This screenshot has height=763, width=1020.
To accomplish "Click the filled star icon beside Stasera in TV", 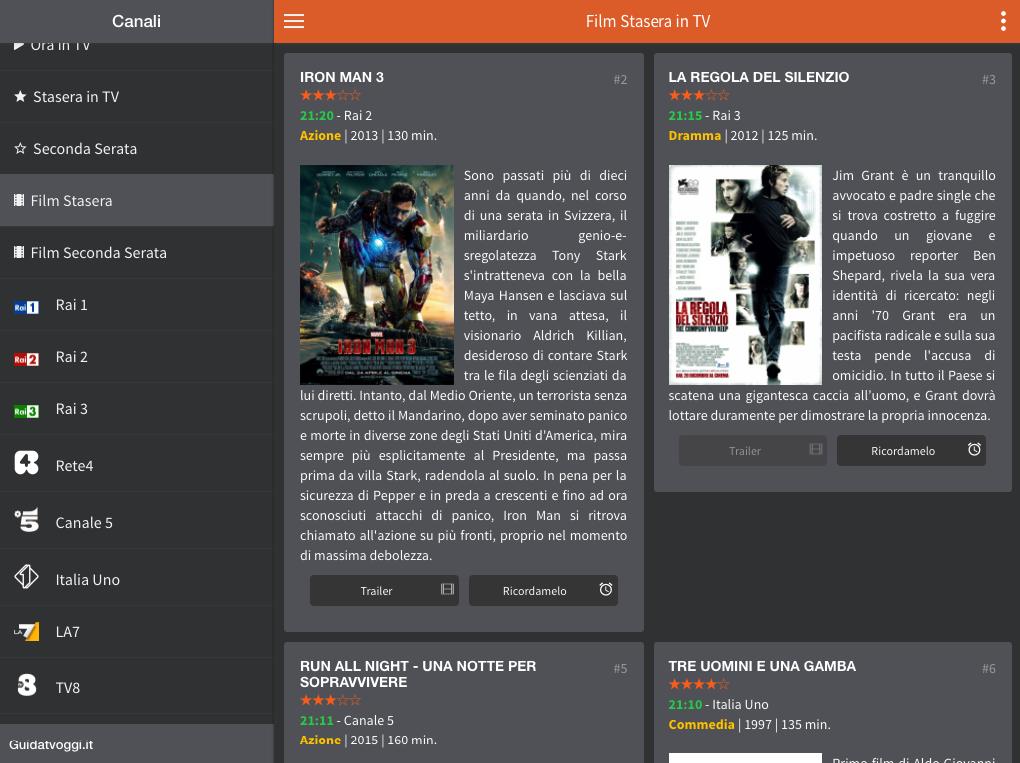I will 20,96.
